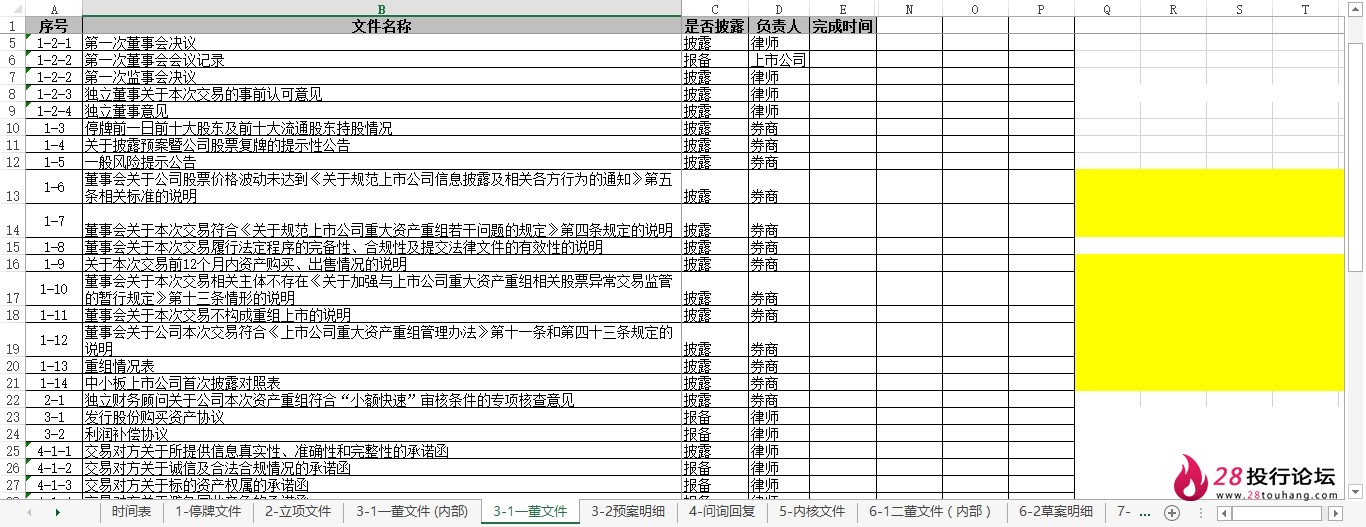Open the 1-停牌文件 sheet tab
The height and width of the screenshot is (527, 1366).
(x=208, y=511)
